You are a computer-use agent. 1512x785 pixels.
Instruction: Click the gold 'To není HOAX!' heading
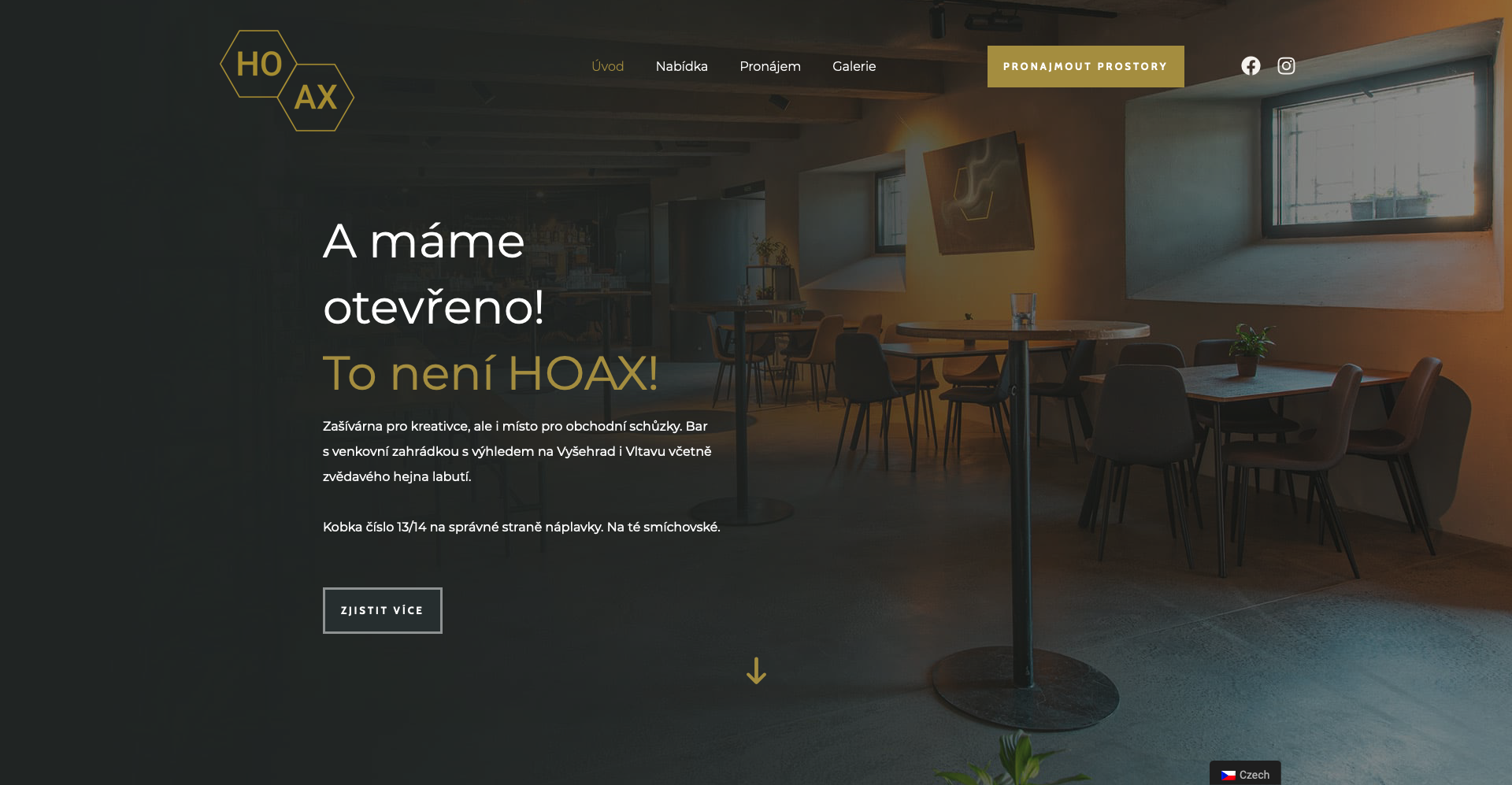click(x=491, y=372)
